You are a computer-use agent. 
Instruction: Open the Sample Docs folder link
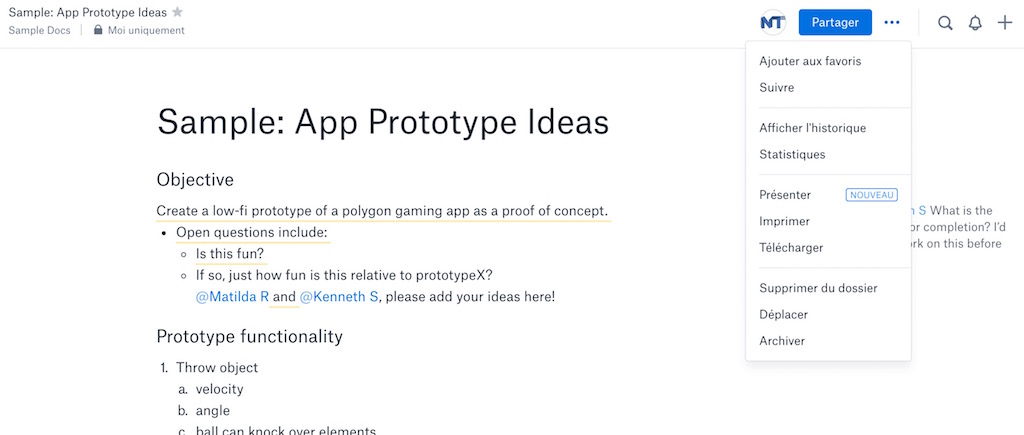[x=38, y=30]
